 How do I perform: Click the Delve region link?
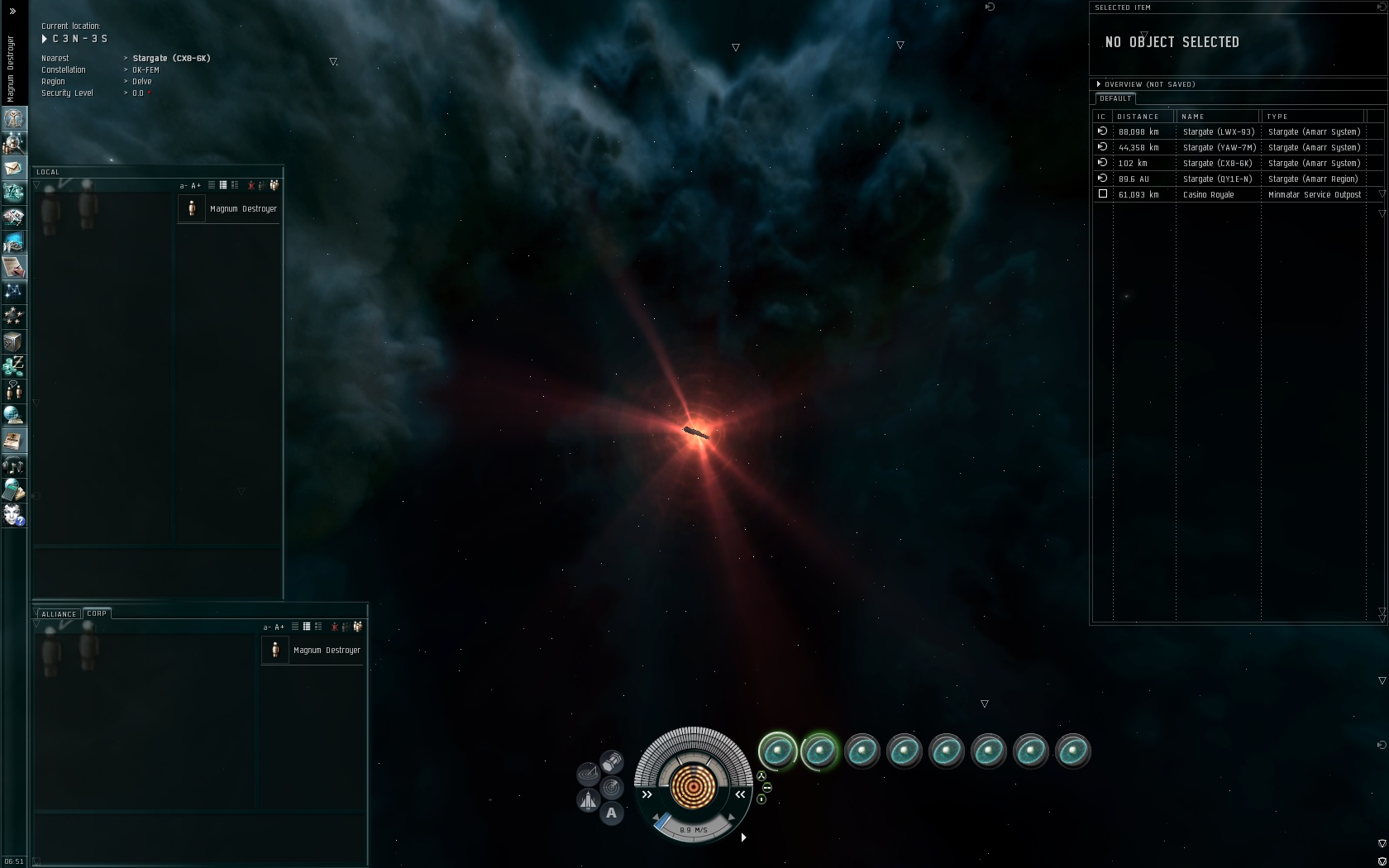[142, 82]
